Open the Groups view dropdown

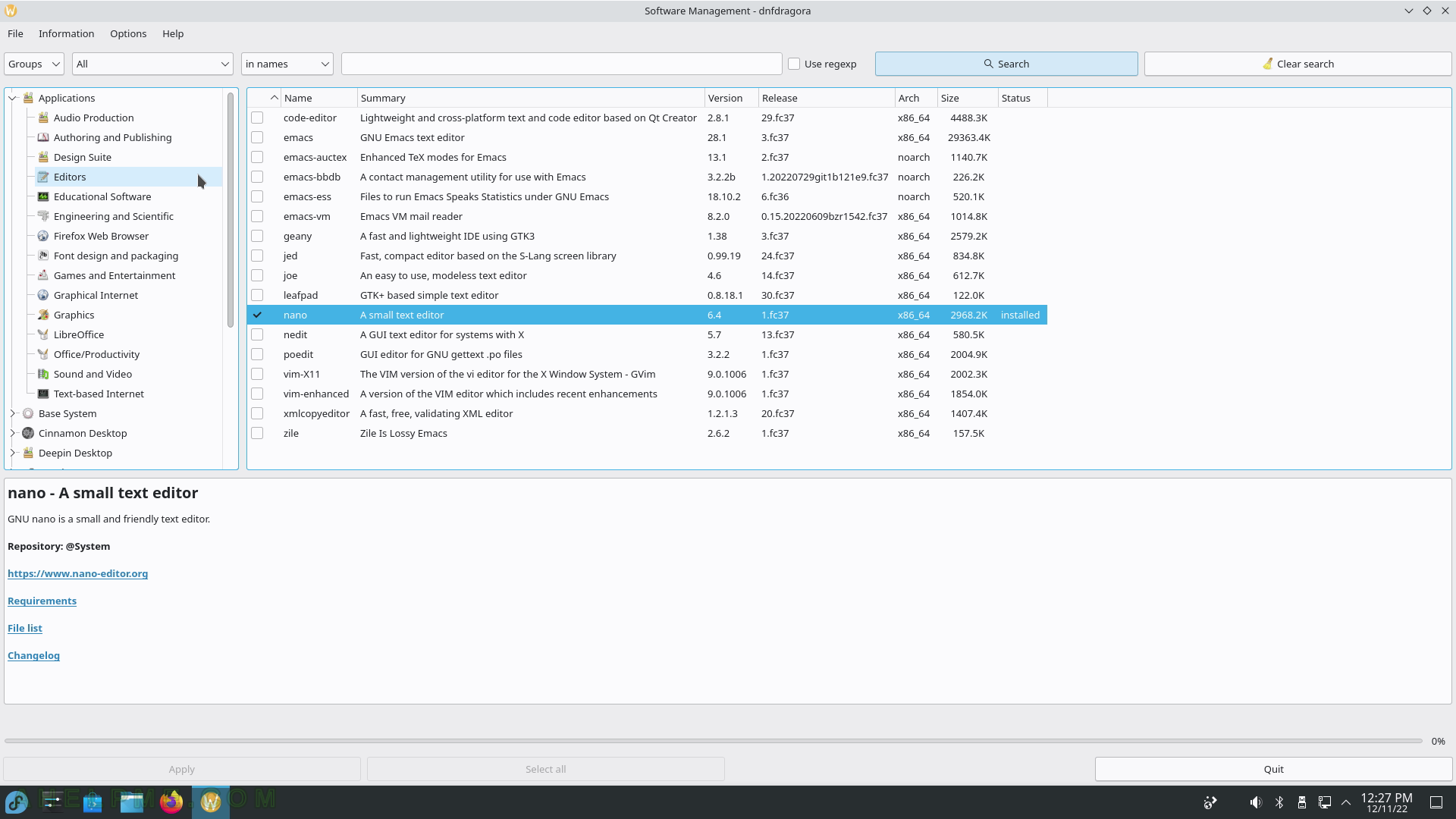(x=34, y=64)
